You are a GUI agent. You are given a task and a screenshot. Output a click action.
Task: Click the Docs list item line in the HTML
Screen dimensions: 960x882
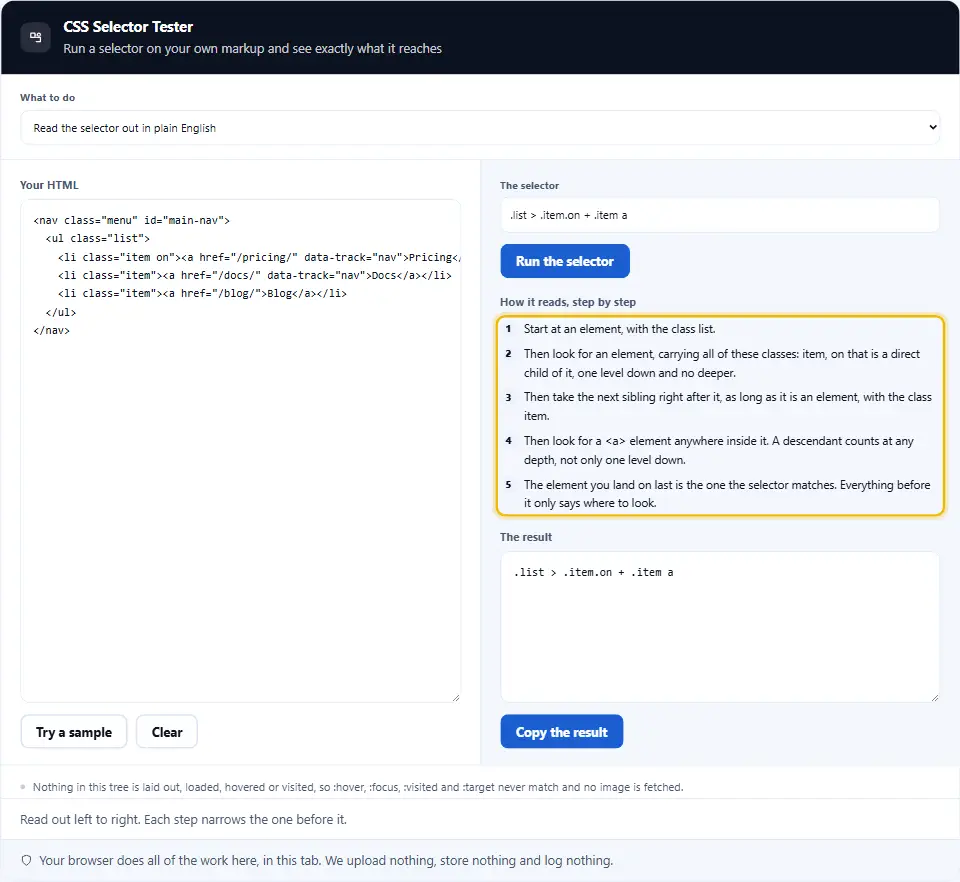(x=255, y=275)
